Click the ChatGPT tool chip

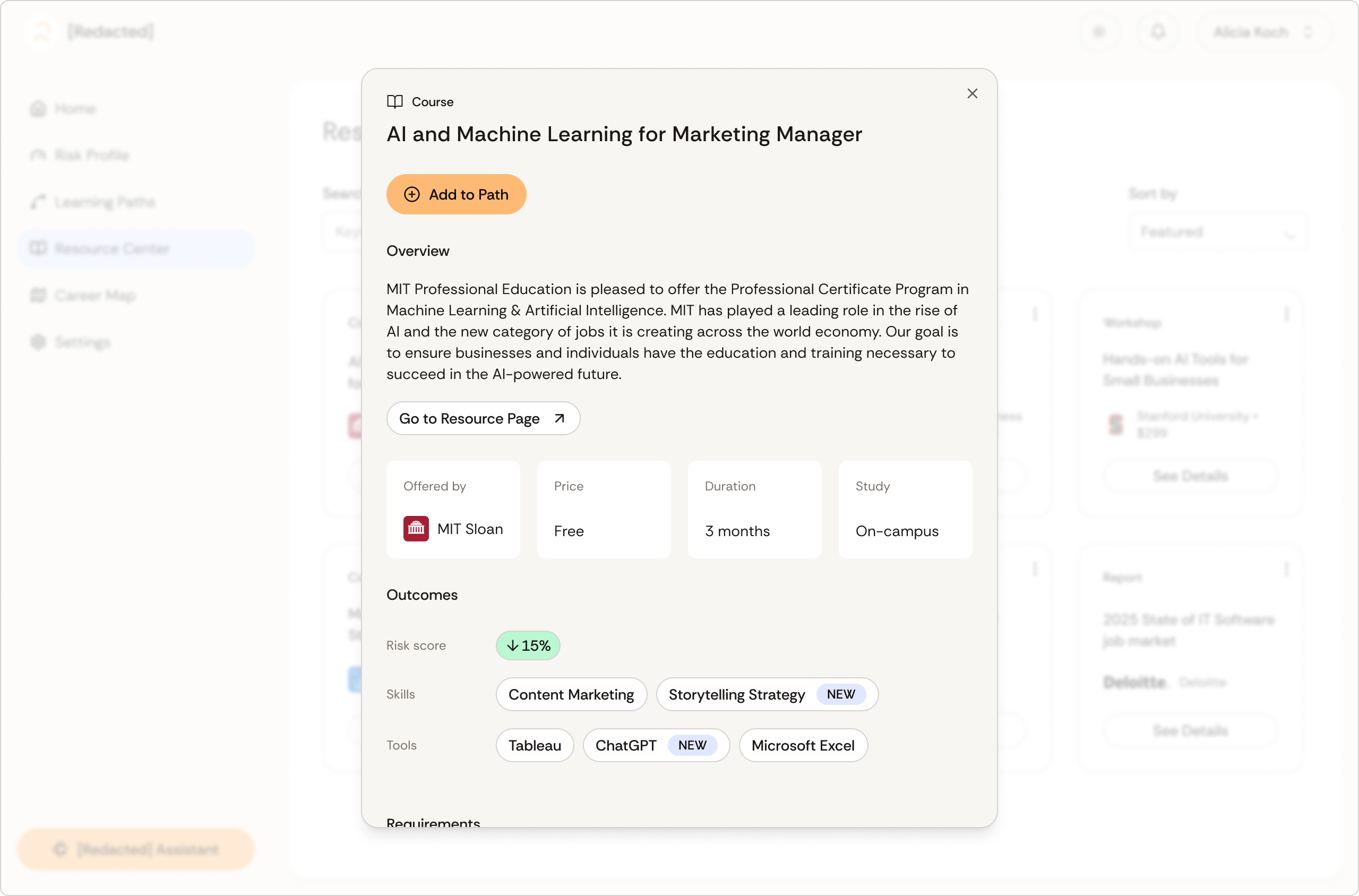626,745
